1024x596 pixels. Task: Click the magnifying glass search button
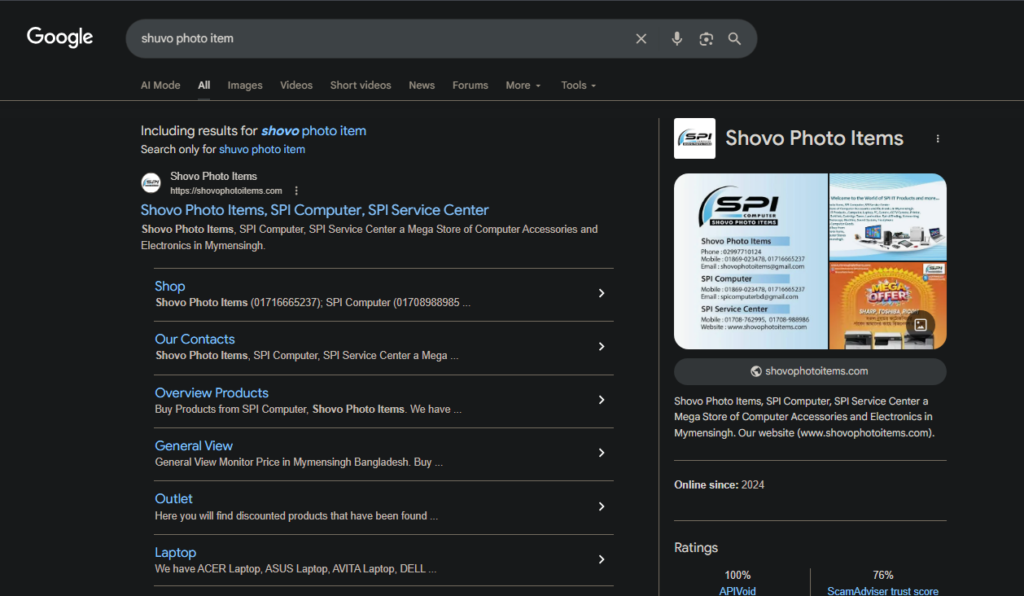[x=735, y=39]
